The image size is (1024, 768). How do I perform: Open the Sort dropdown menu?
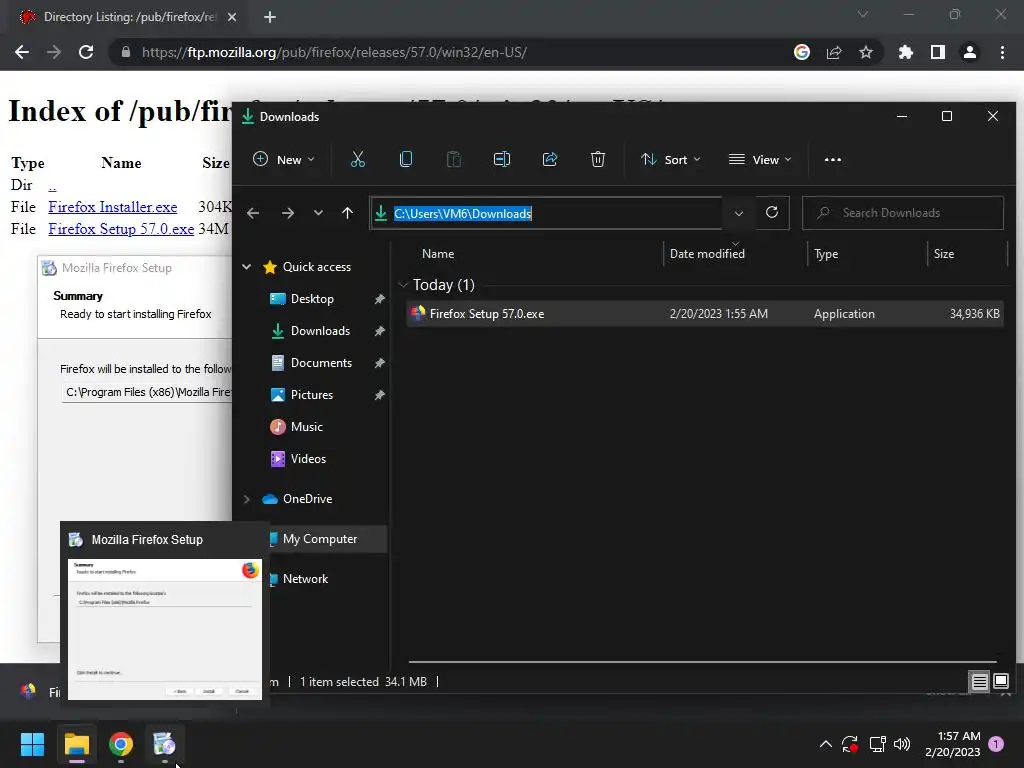671,159
